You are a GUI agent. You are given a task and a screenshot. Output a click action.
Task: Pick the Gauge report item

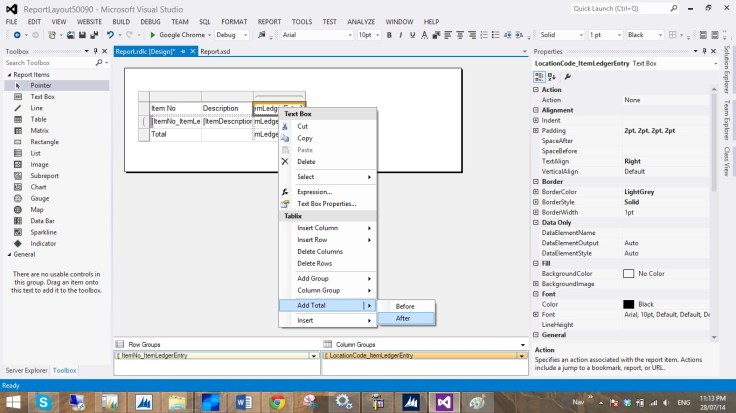pyautogui.click(x=38, y=198)
